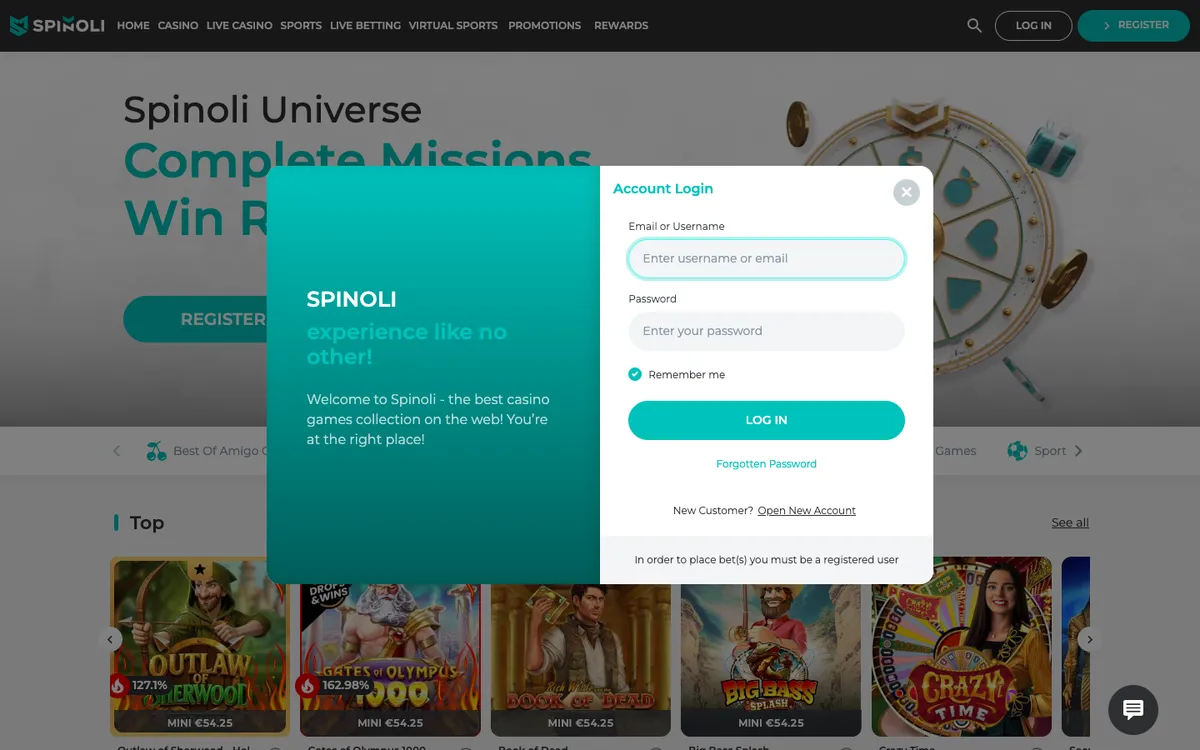Open the Sports menu item
Viewport: 1200px width, 750px height.
pos(301,26)
